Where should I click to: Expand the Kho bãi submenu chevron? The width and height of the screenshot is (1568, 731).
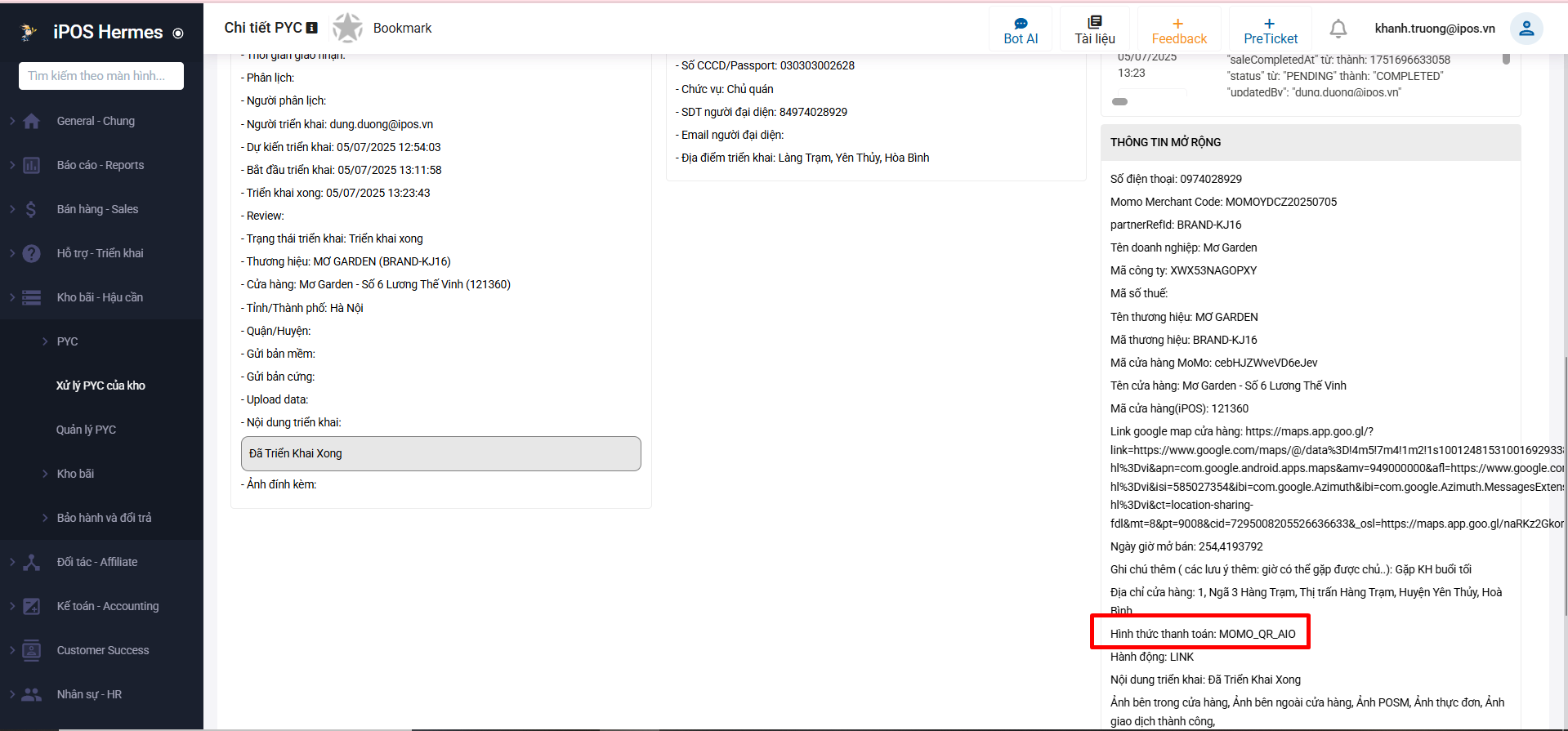pos(45,474)
